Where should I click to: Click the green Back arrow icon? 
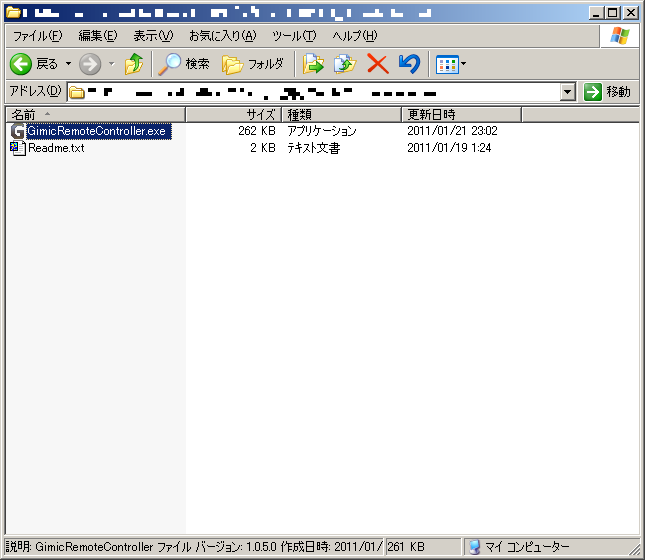click(x=21, y=64)
